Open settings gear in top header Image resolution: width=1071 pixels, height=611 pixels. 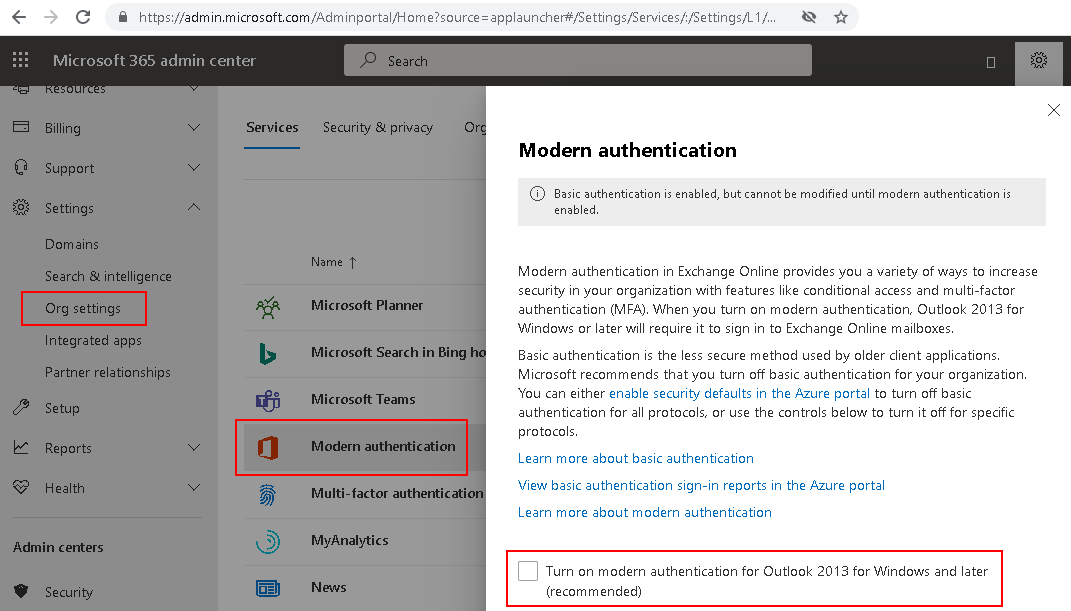(x=1039, y=60)
